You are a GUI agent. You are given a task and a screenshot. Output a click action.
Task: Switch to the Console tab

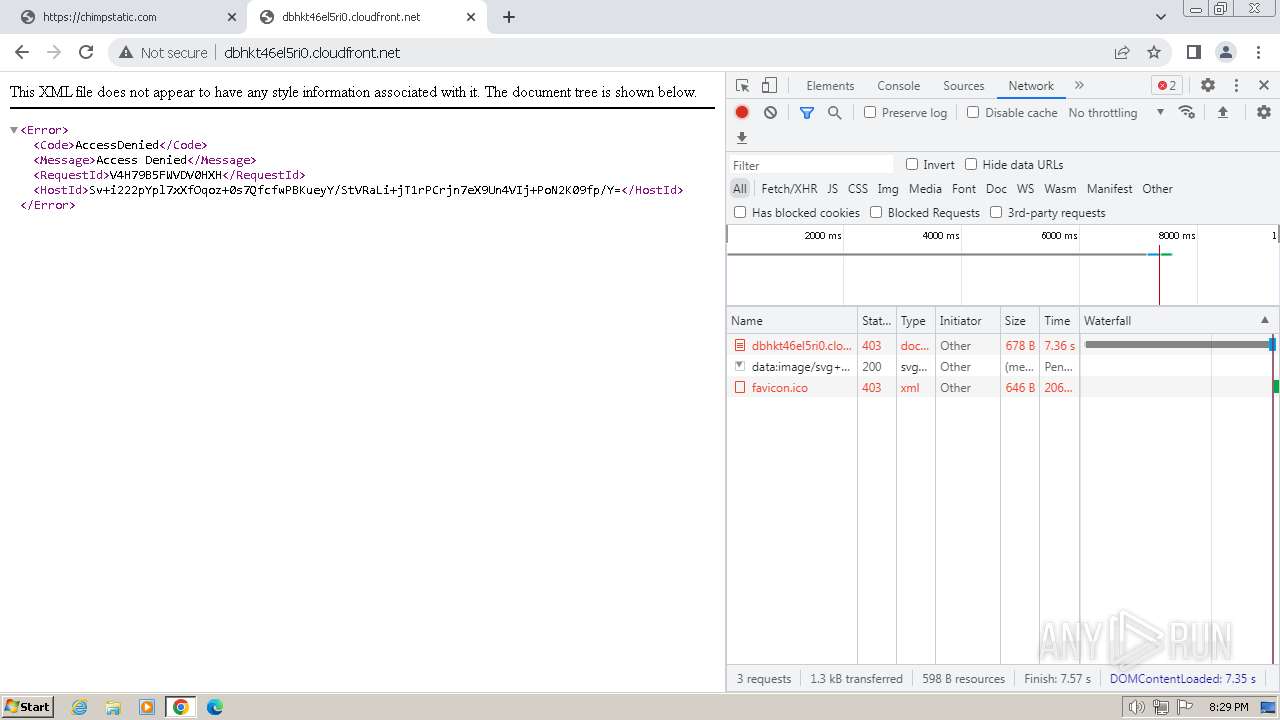point(898,85)
